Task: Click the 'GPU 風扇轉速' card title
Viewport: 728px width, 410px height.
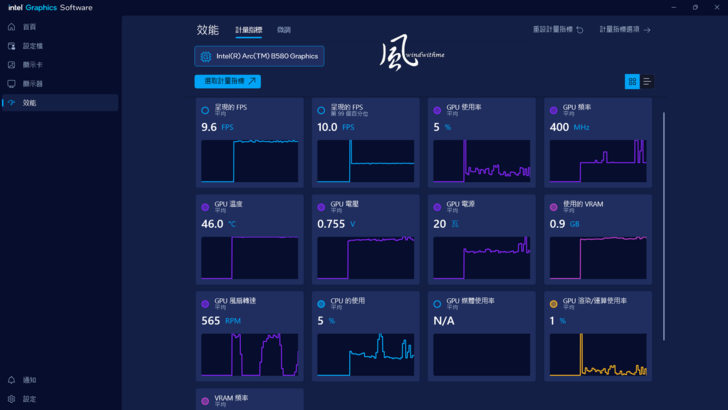Action: coord(235,301)
